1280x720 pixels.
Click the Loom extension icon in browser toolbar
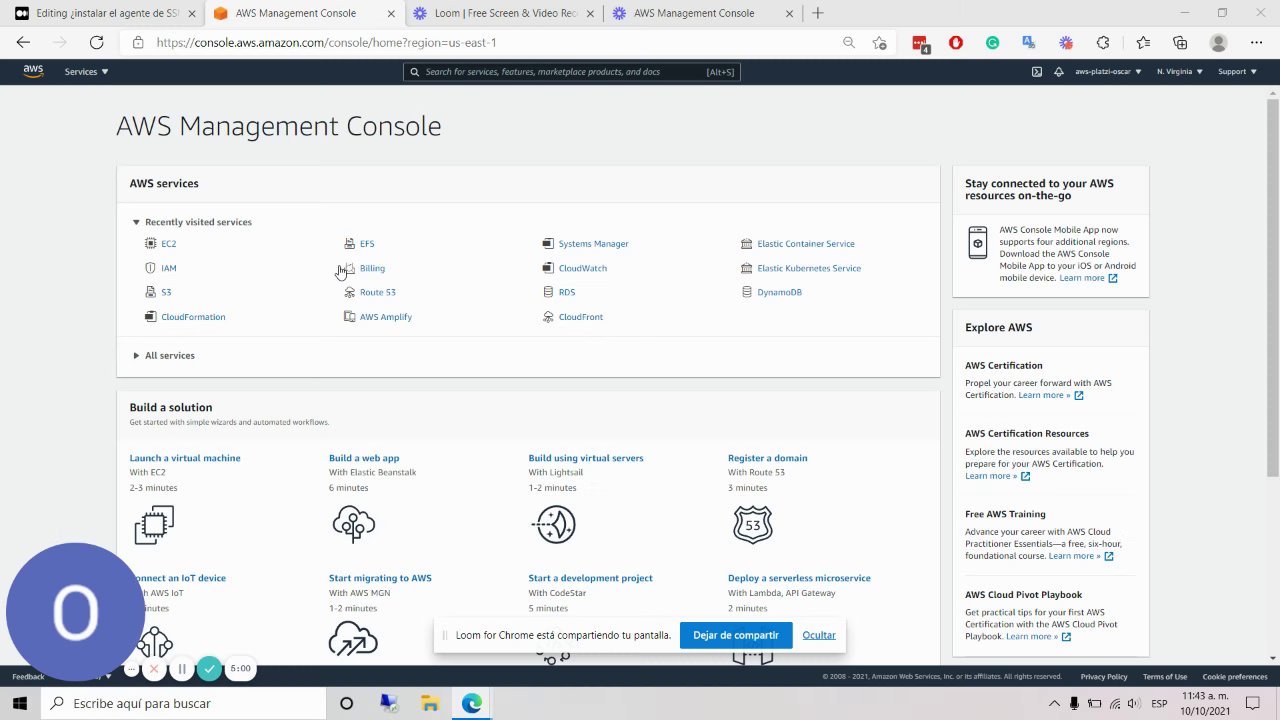tap(1066, 43)
